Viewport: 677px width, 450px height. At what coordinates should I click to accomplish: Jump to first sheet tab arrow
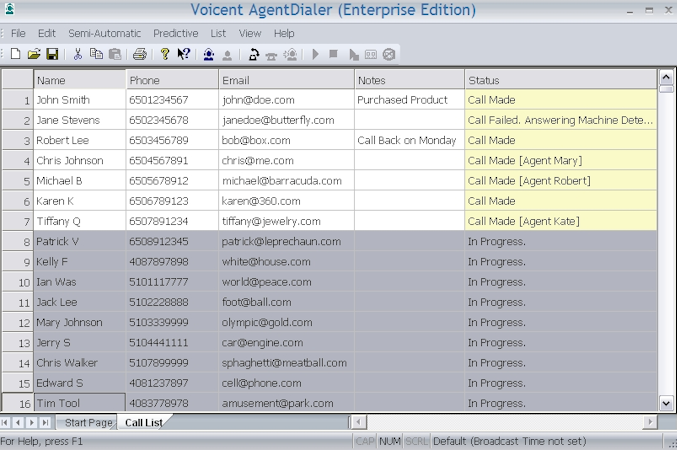click(5, 422)
